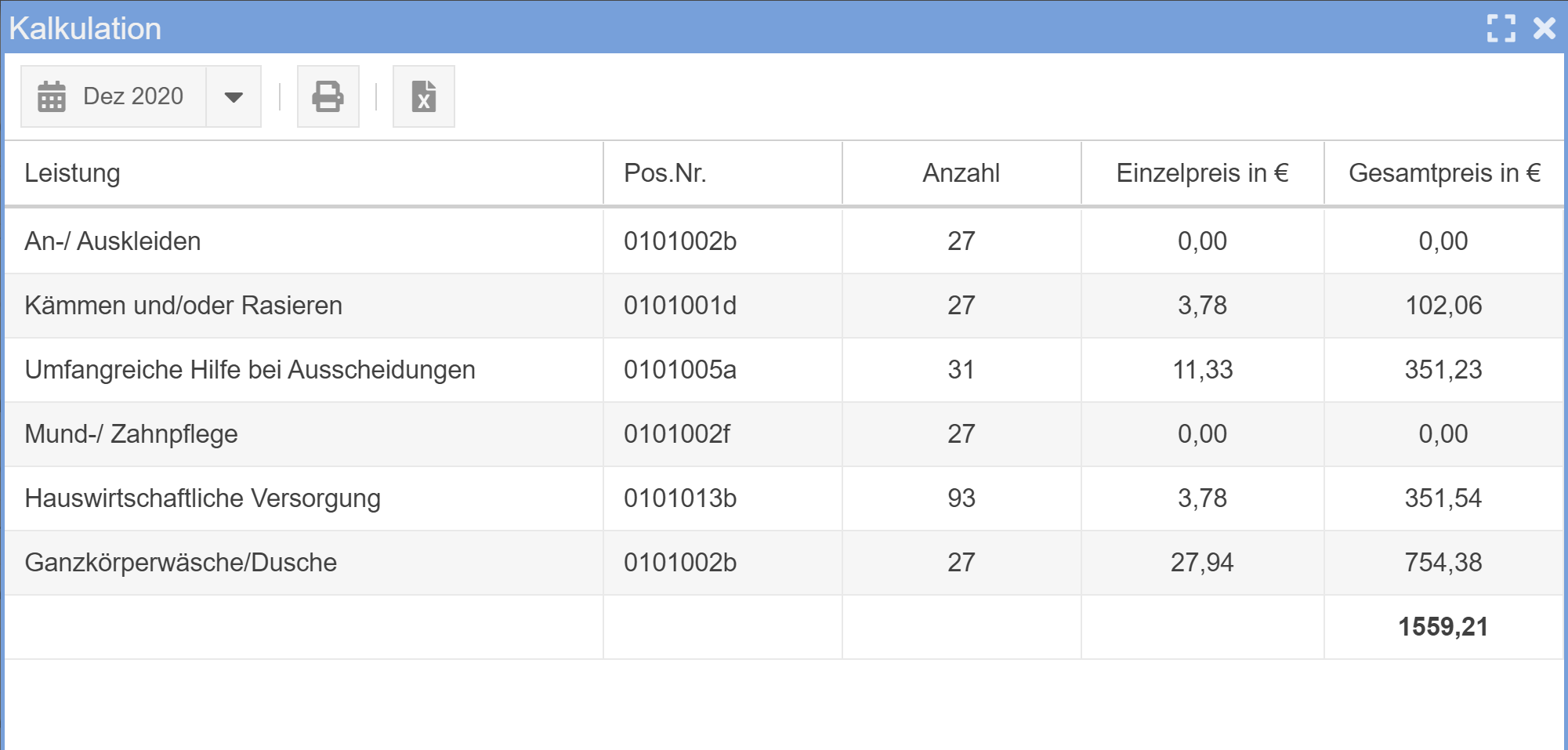The image size is (1568, 750).
Task: Open the month dropdown arrow
Action: coord(234,96)
